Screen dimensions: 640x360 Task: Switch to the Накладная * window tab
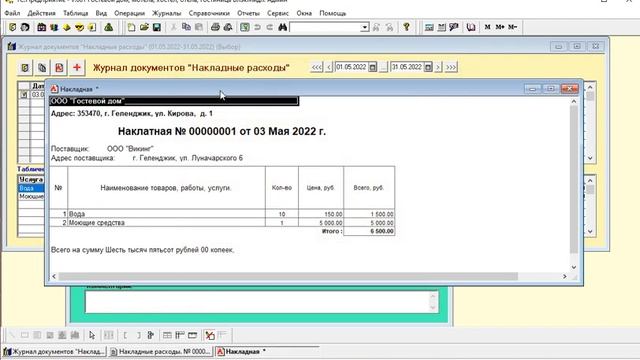266,351
